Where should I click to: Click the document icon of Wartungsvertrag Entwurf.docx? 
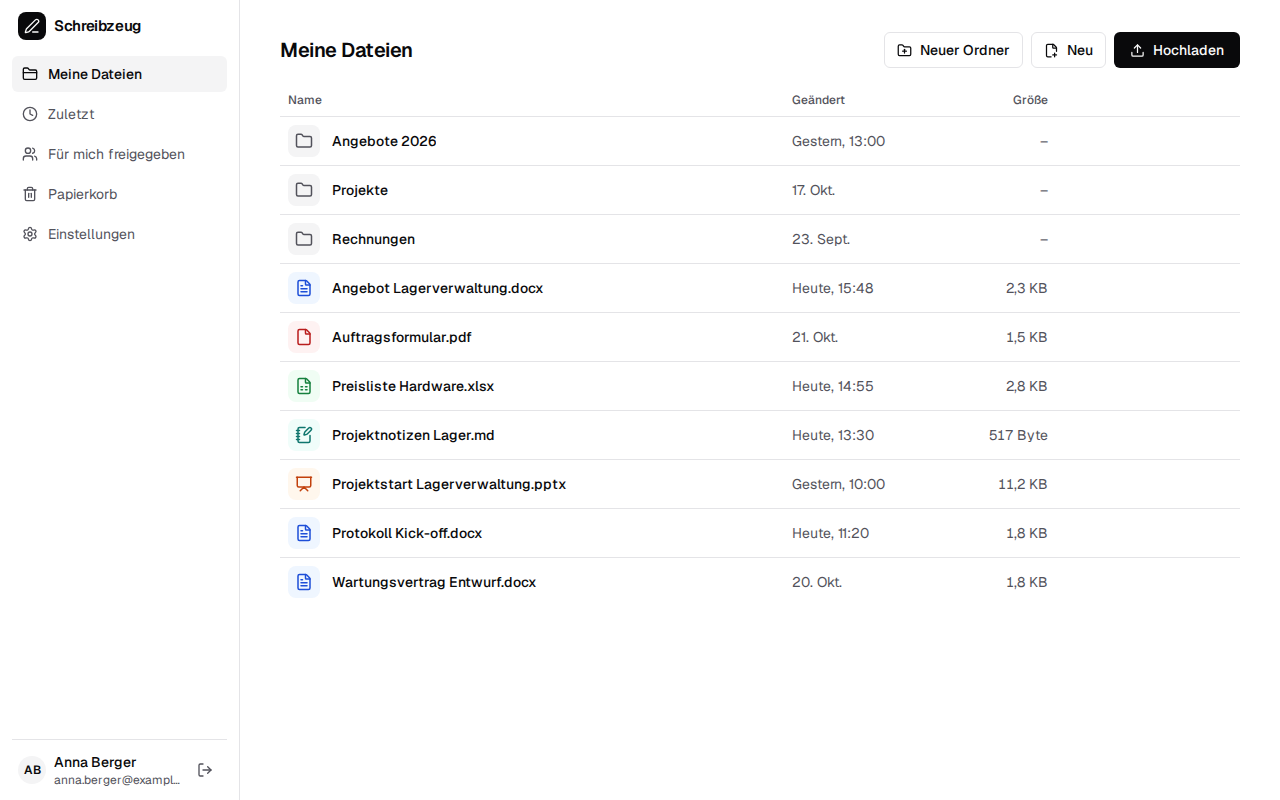click(x=304, y=582)
